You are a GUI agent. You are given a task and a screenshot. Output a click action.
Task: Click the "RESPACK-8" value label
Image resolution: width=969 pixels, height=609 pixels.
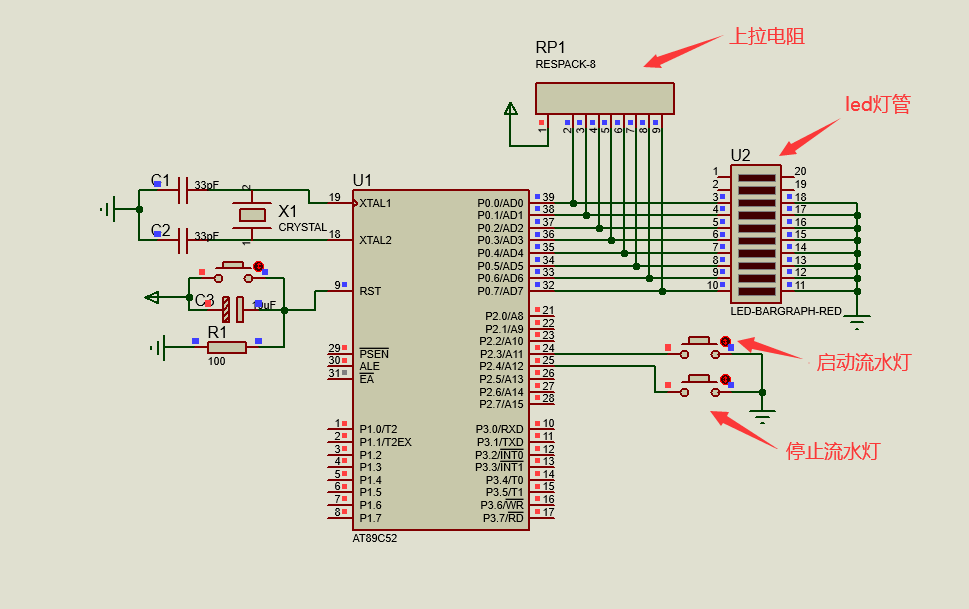[565, 64]
